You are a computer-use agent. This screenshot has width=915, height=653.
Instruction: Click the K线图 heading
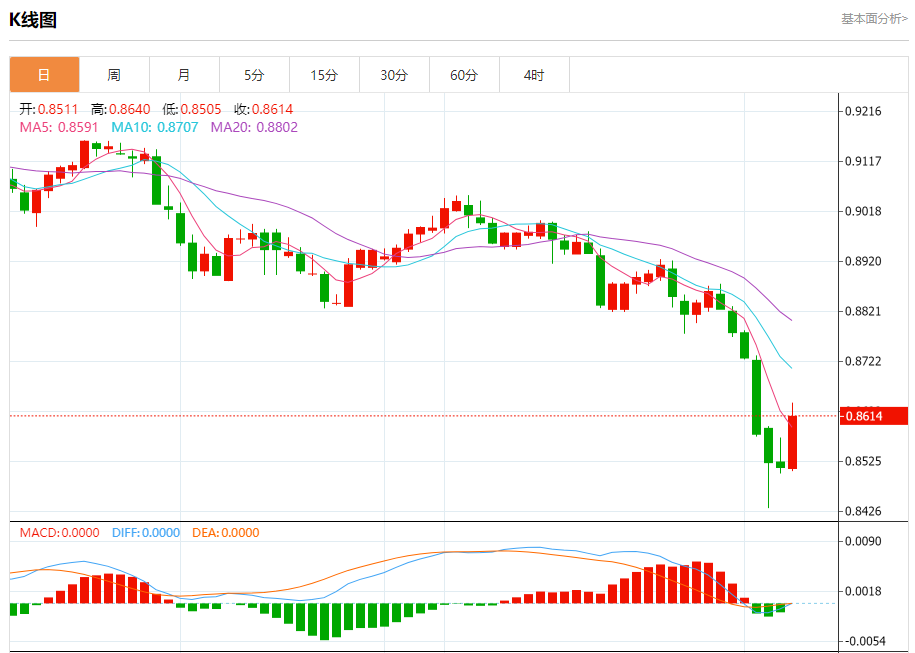click(33, 20)
